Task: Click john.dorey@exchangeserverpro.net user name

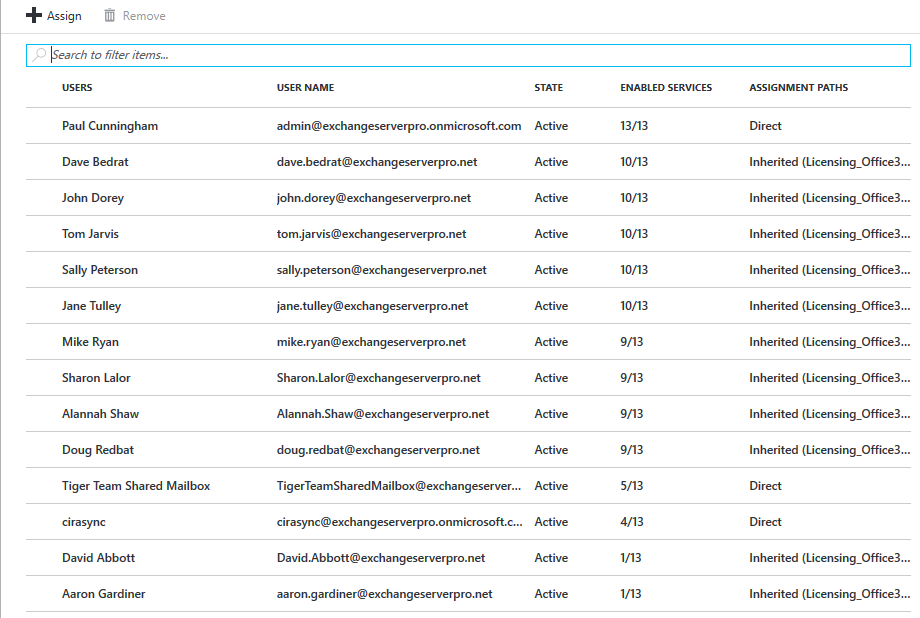Action: 372,197
